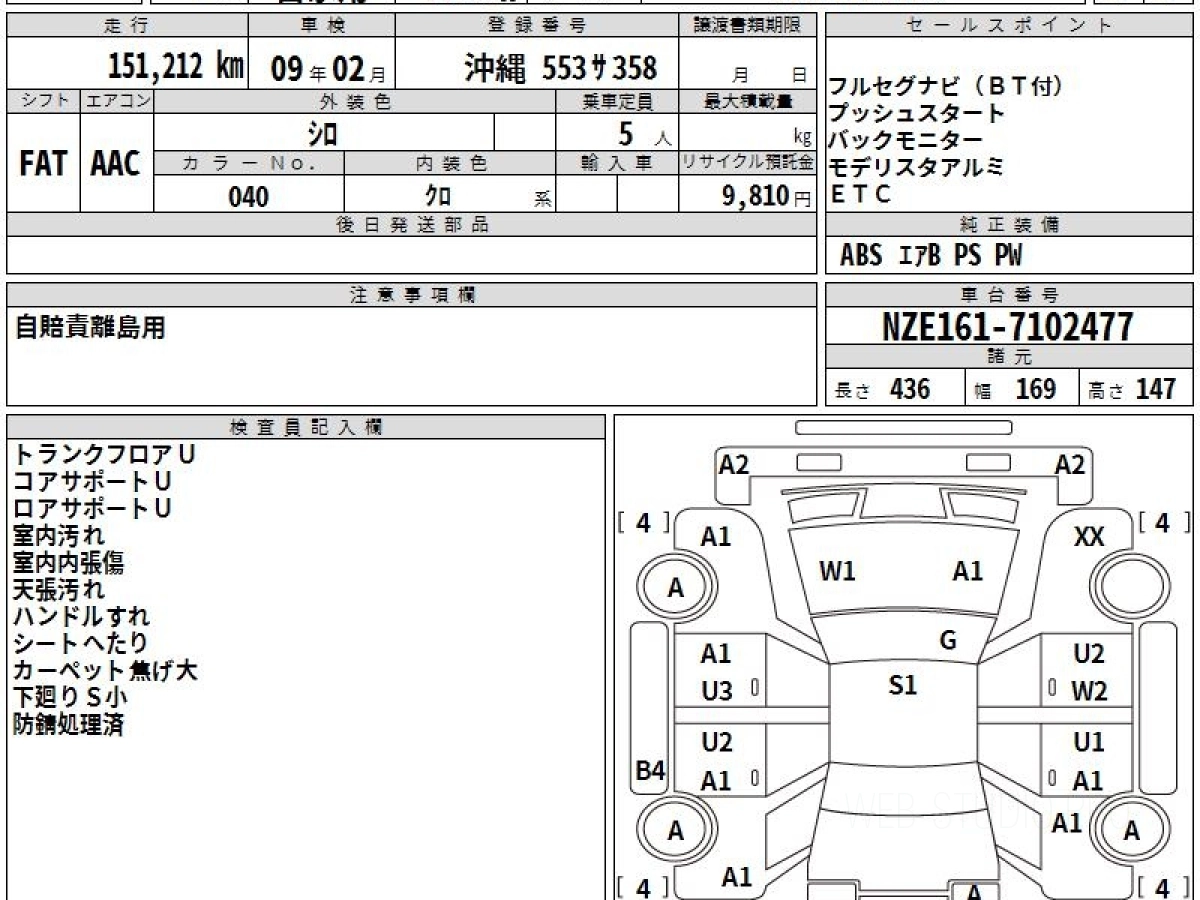Select the バックモニター sales point
Viewport: 1200px width, 900px height.
pos(905,140)
